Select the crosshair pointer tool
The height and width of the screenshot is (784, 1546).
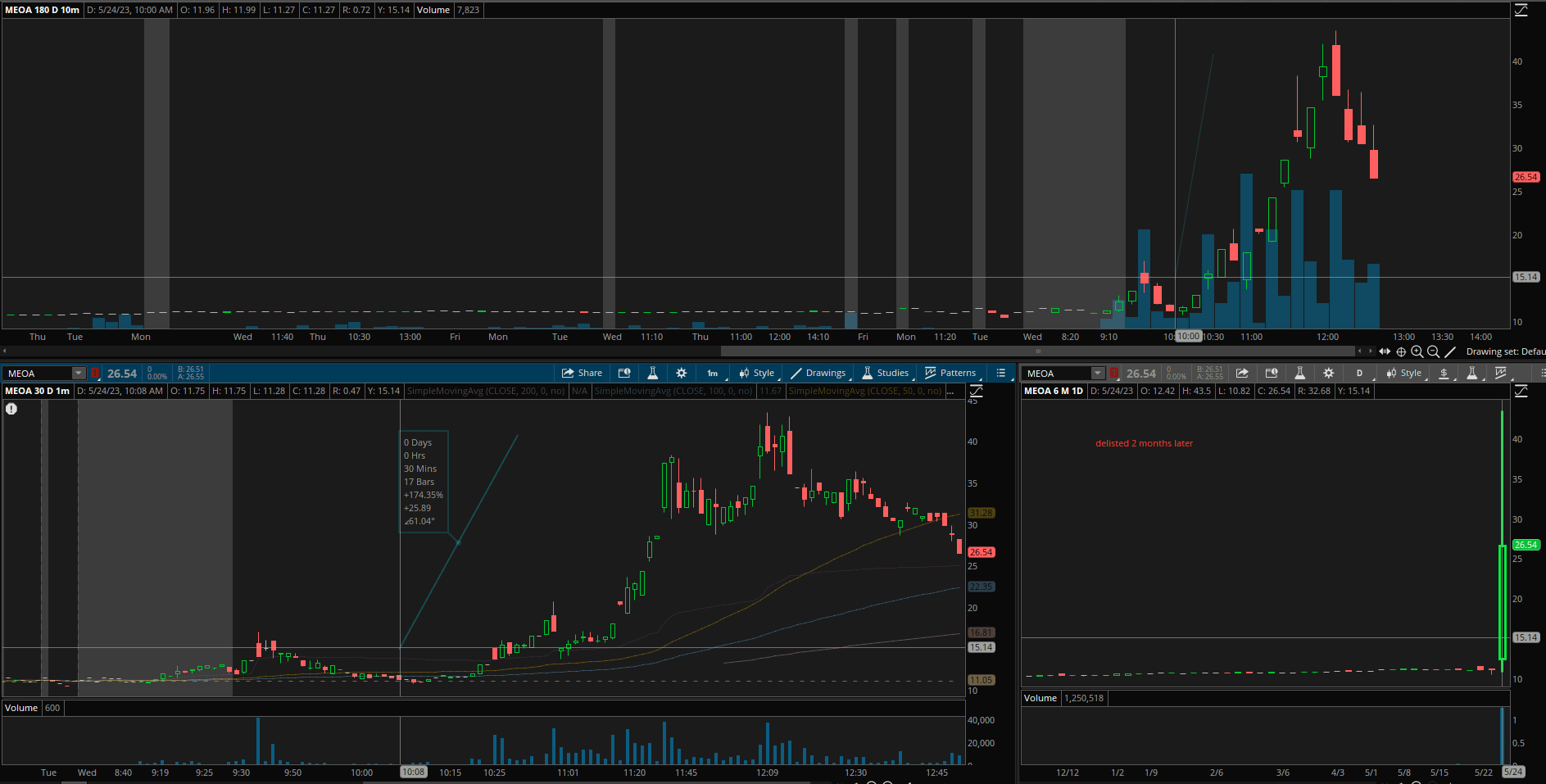pos(1401,351)
